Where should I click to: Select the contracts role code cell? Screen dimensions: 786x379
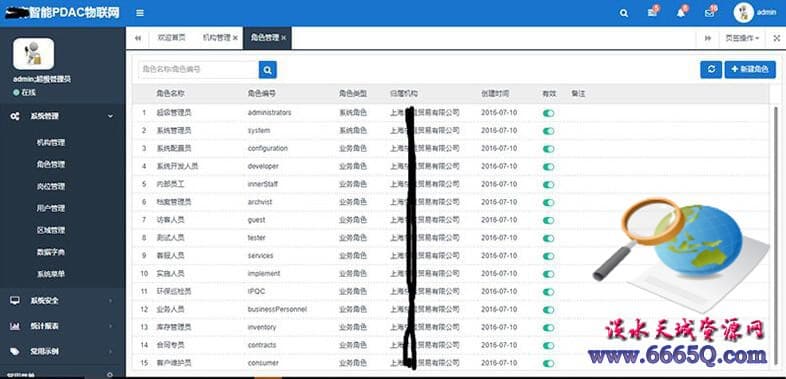(262, 345)
